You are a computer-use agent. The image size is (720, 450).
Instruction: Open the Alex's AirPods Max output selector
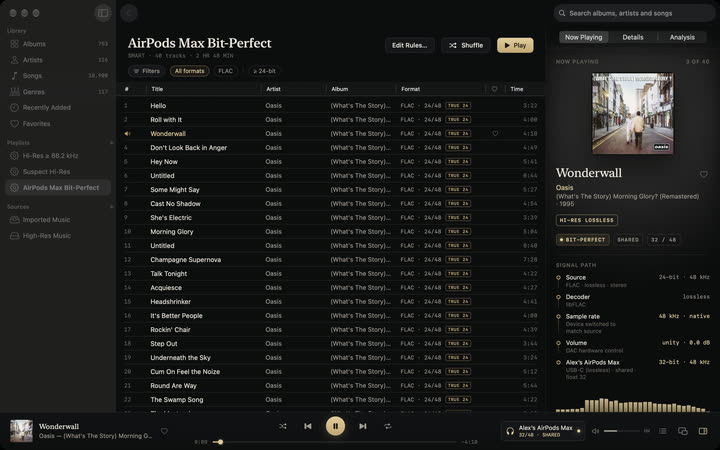pos(543,431)
